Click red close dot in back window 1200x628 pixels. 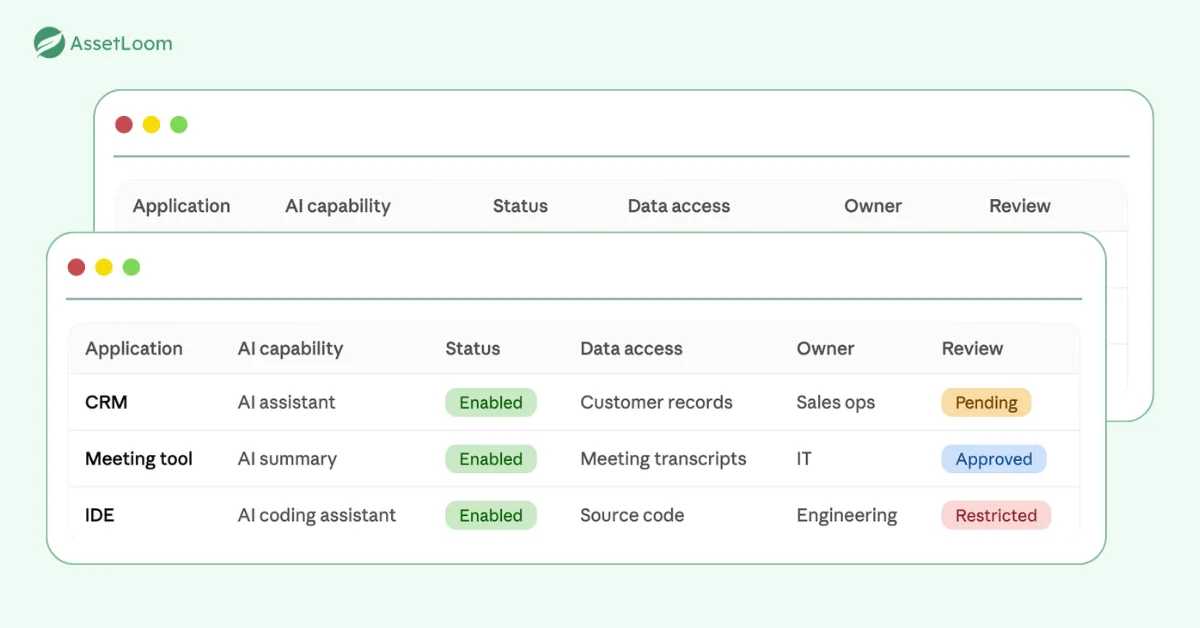pos(124,124)
